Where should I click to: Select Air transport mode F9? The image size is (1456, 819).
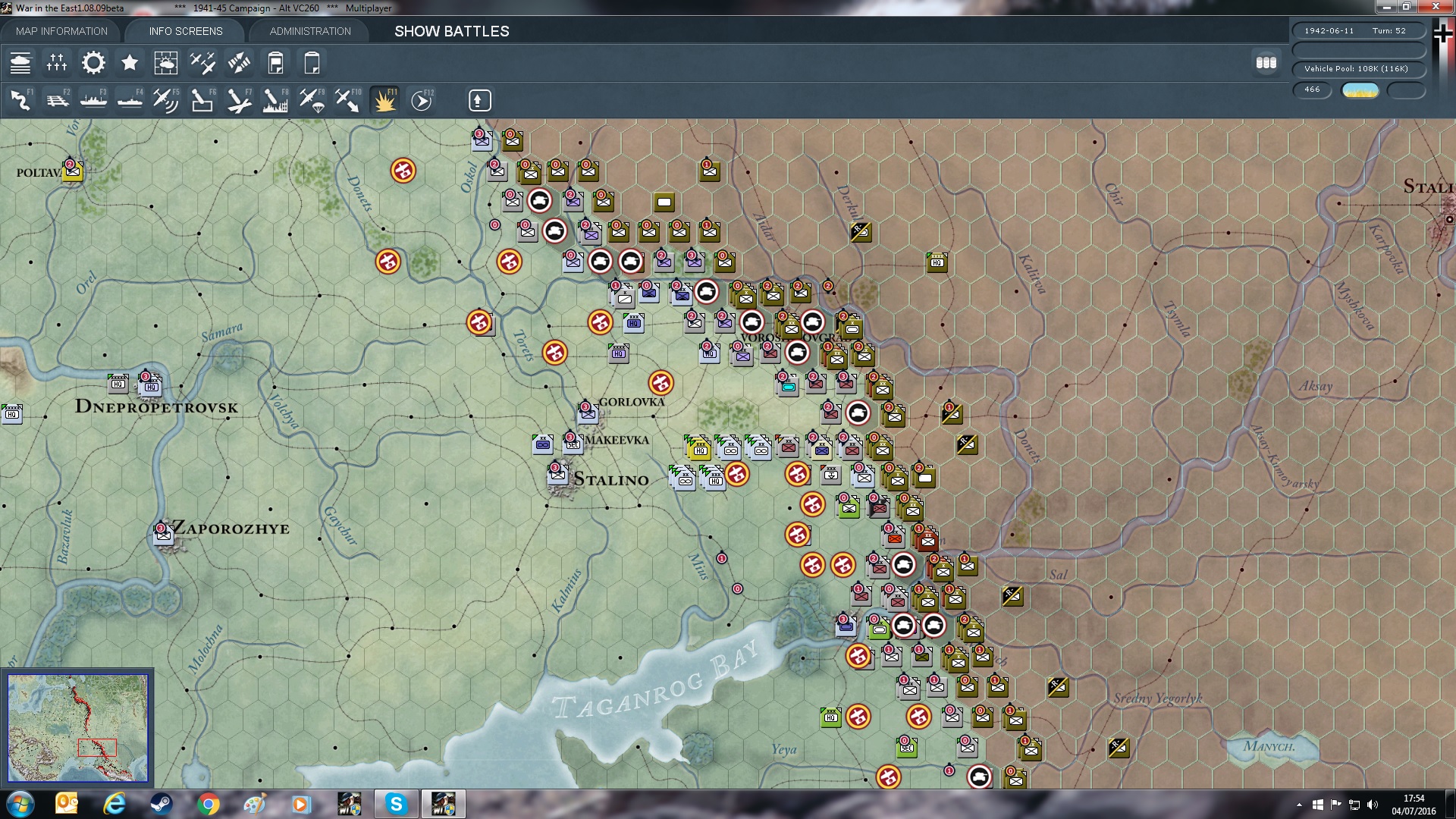312,100
